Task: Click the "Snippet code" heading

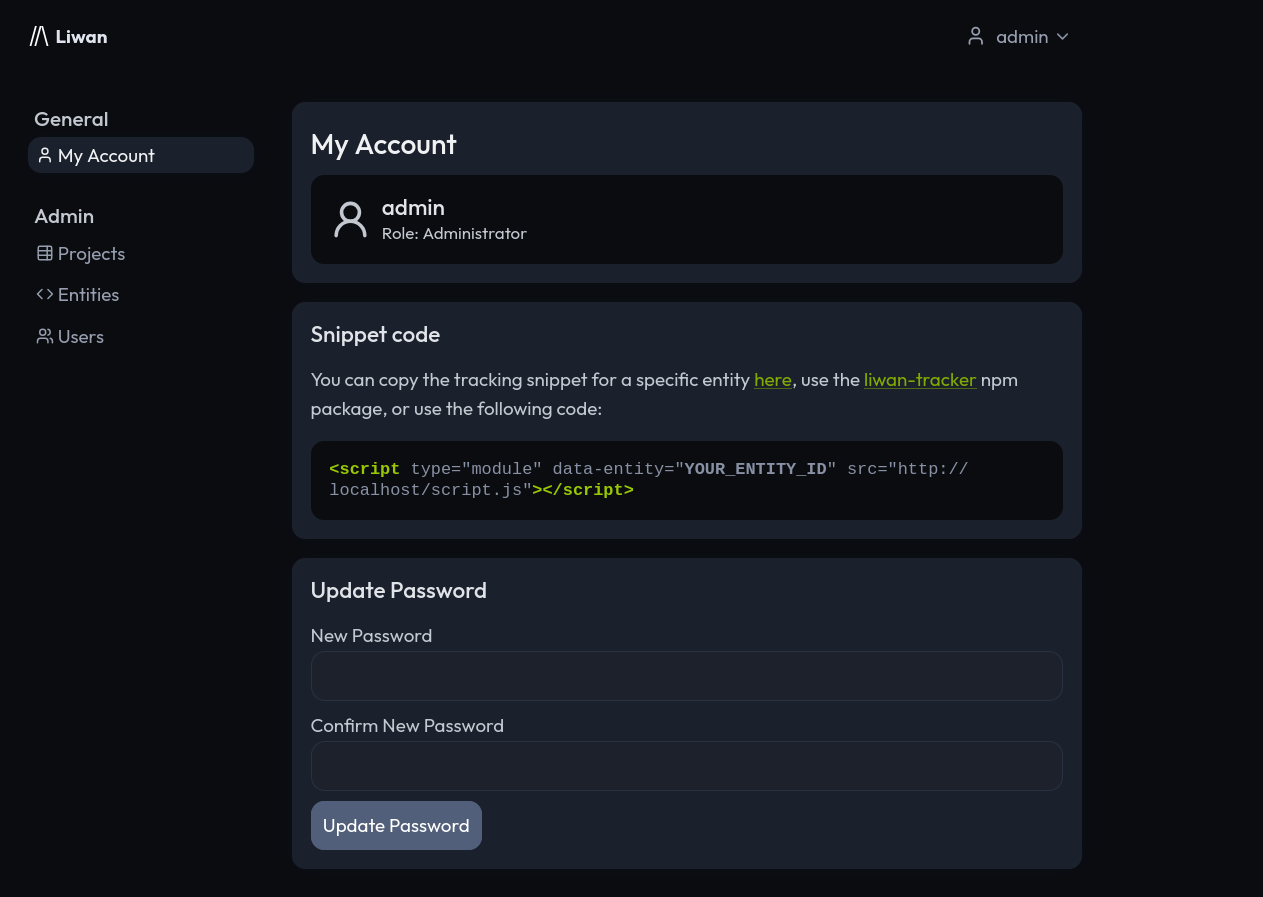Action: pyautogui.click(x=375, y=334)
